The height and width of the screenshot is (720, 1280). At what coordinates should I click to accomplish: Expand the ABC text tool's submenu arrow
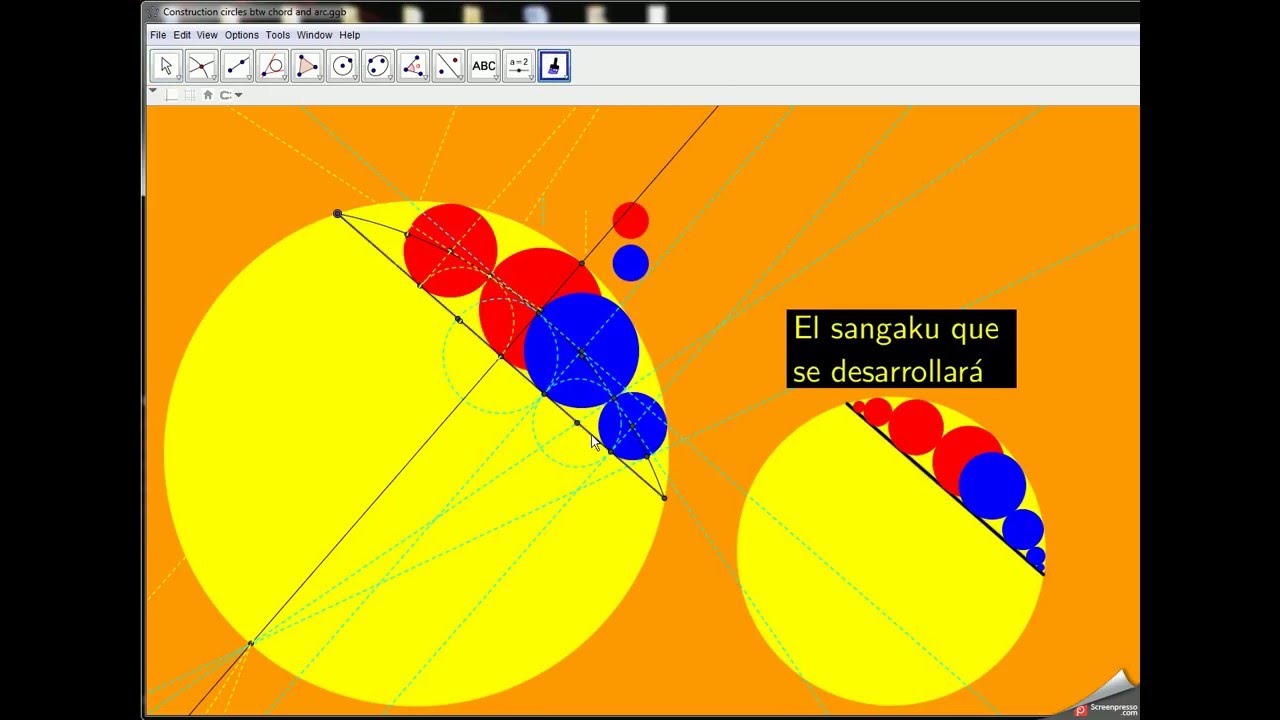click(496, 78)
